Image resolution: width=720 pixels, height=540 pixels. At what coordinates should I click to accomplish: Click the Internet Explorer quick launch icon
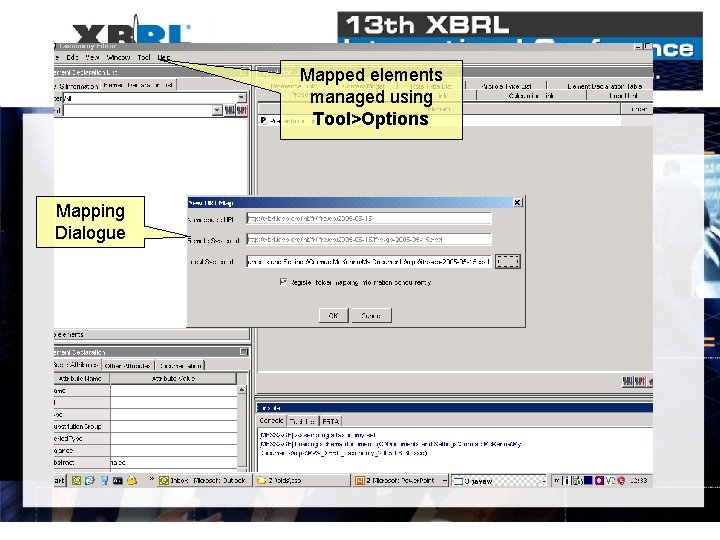pyautogui.click(x=90, y=480)
